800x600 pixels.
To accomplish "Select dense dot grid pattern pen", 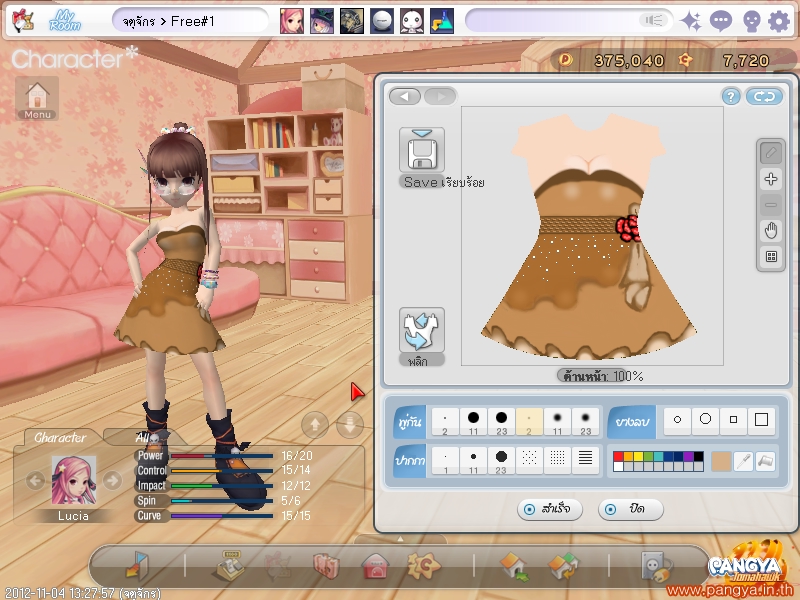I will pos(557,461).
